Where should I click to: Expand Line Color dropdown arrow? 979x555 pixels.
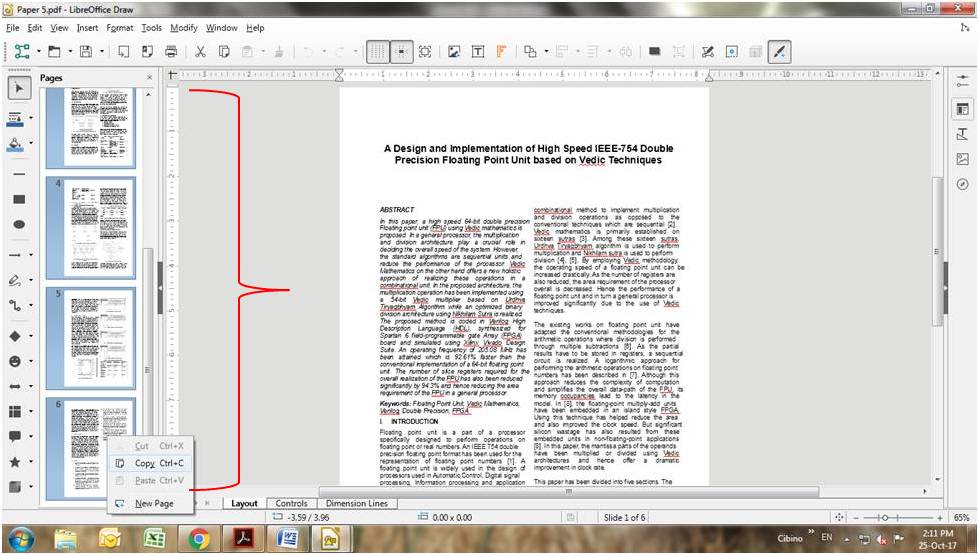[31, 119]
